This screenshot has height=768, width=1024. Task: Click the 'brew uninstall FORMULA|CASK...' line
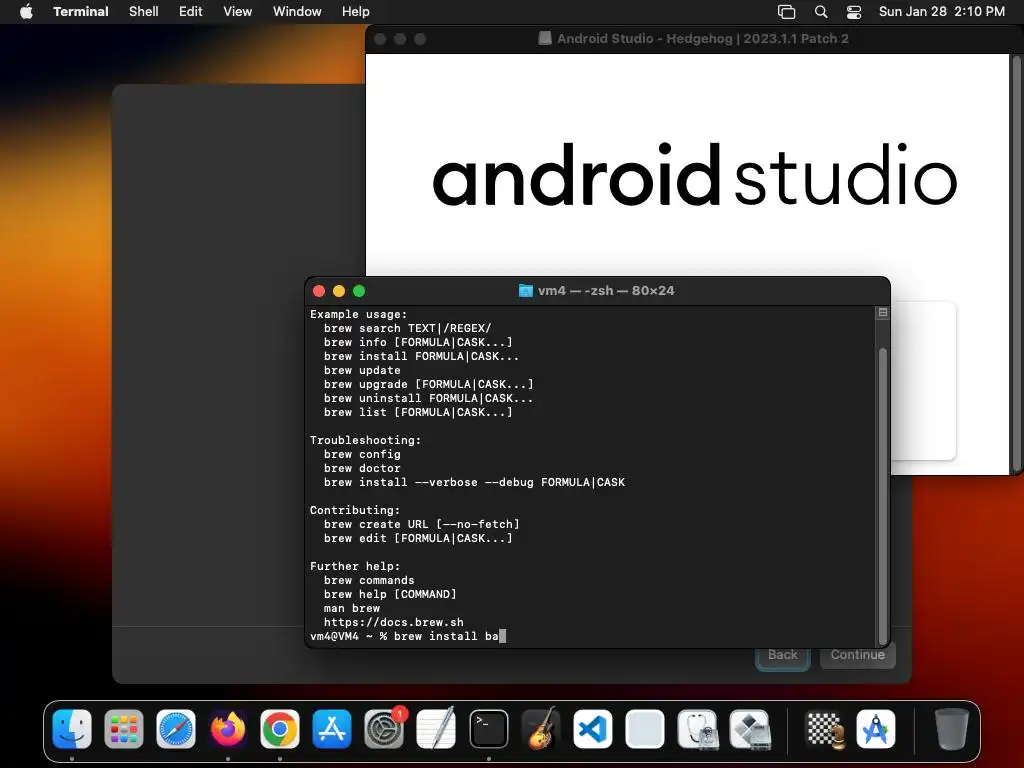click(x=428, y=398)
